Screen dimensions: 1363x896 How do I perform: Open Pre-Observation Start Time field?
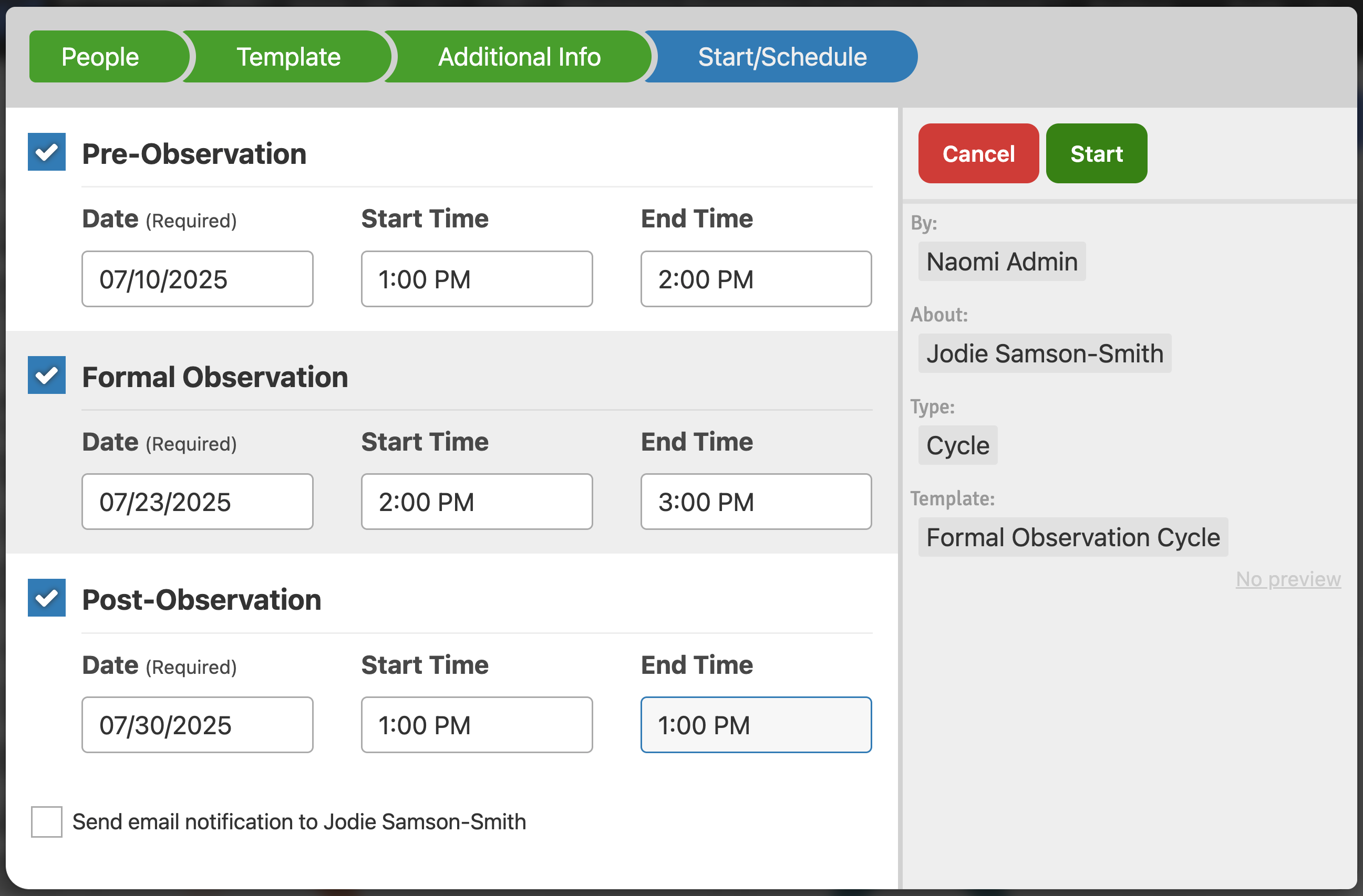[477, 279]
